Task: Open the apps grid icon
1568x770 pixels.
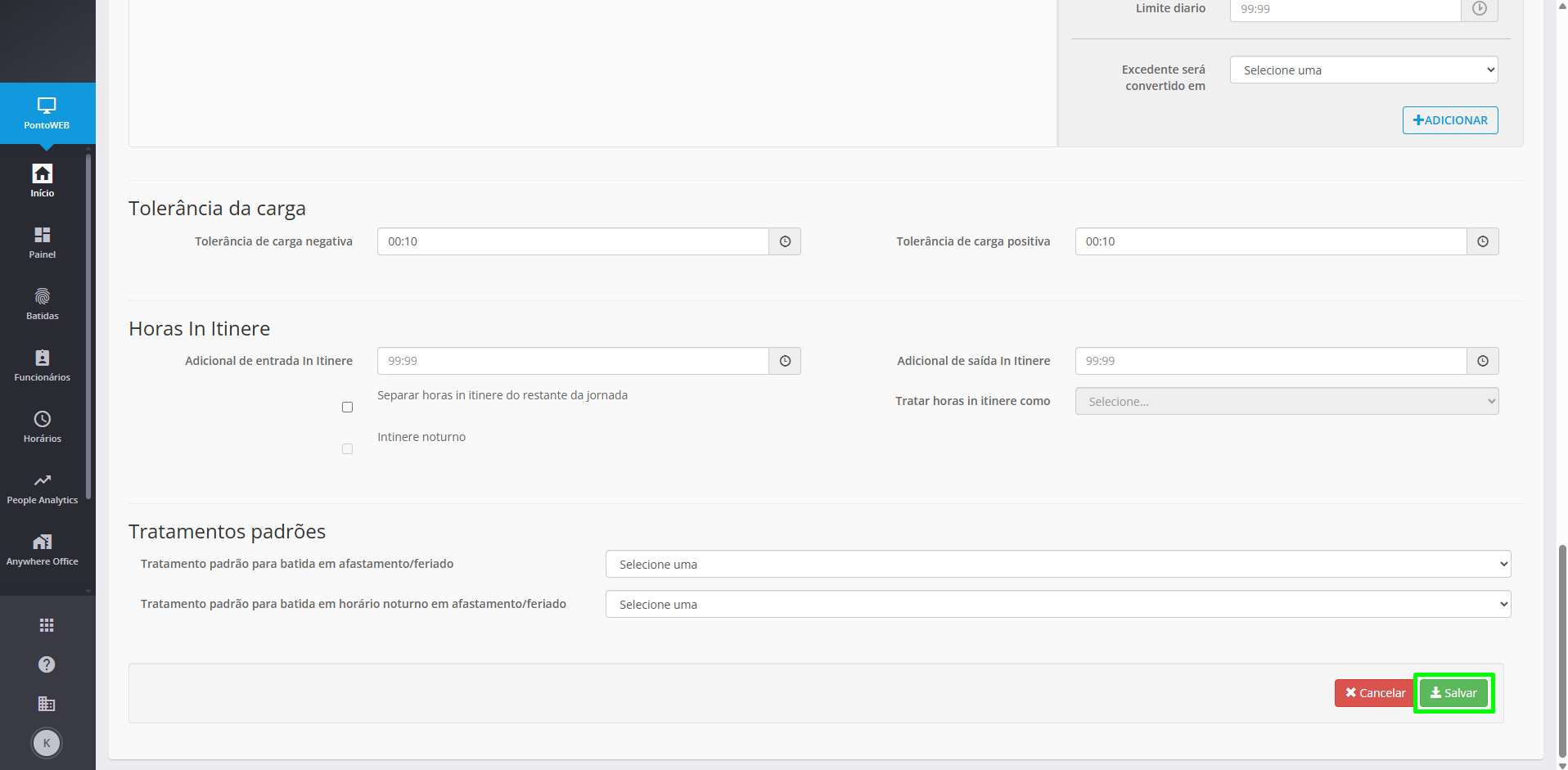Action: click(x=47, y=625)
